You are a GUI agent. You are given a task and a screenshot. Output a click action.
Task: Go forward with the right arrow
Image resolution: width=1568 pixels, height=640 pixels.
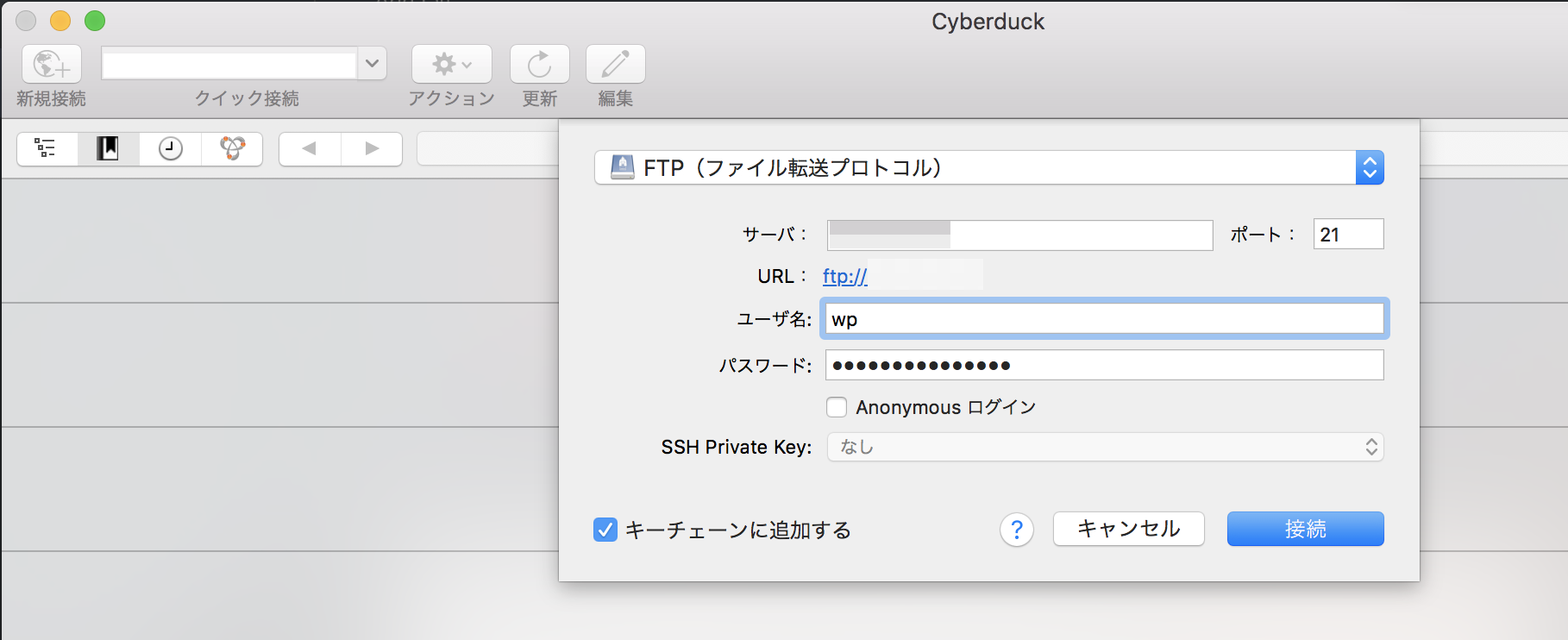tap(372, 148)
